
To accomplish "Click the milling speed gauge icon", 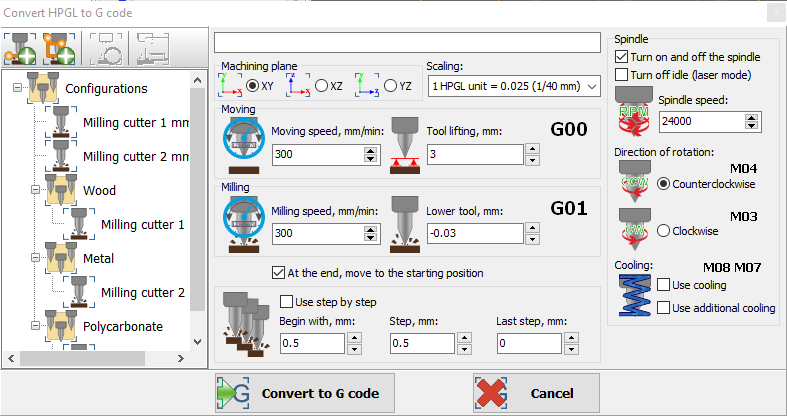I will pyautogui.click(x=244, y=224).
